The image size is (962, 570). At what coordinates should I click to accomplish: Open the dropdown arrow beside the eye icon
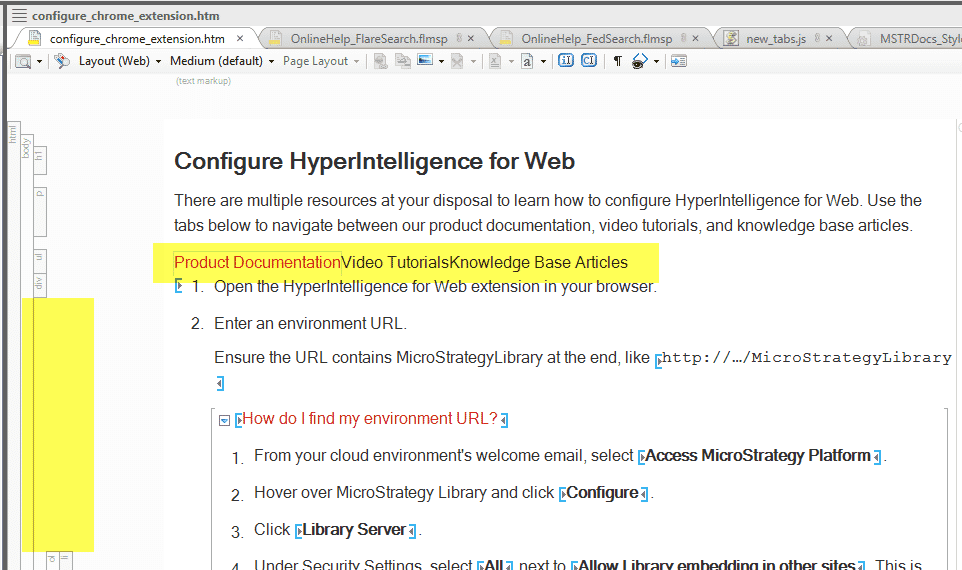click(x=656, y=61)
